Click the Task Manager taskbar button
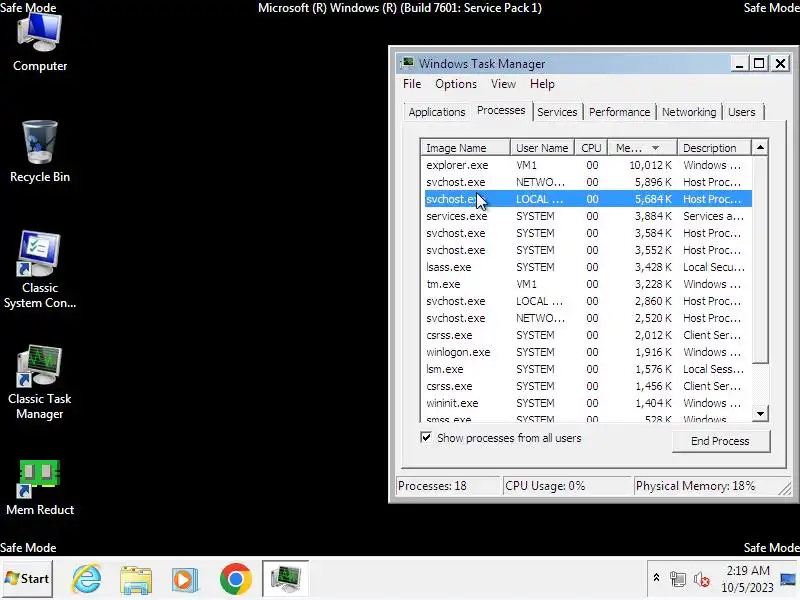 286,579
